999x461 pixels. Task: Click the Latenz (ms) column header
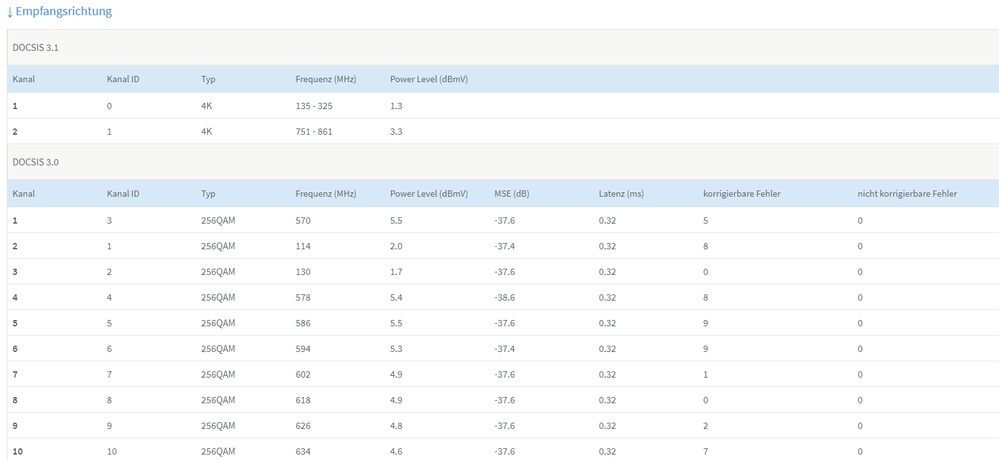click(621, 194)
